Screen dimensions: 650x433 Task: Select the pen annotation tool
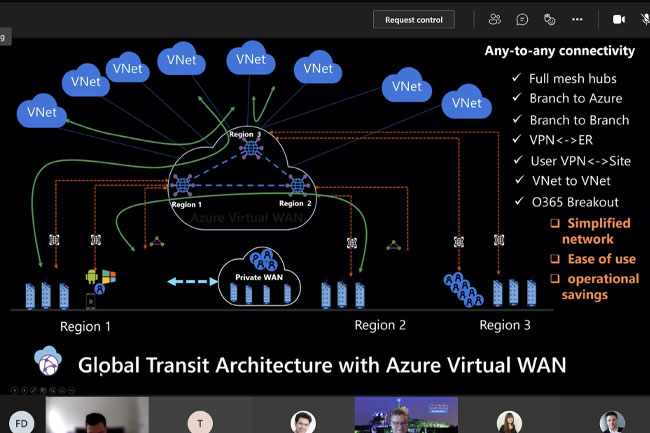[x=34, y=390]
